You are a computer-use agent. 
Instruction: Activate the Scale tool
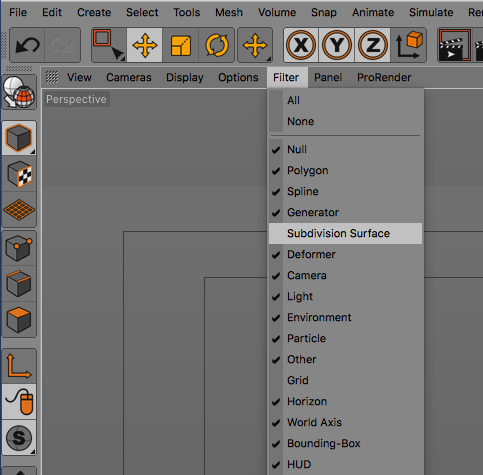click(181, 45)
